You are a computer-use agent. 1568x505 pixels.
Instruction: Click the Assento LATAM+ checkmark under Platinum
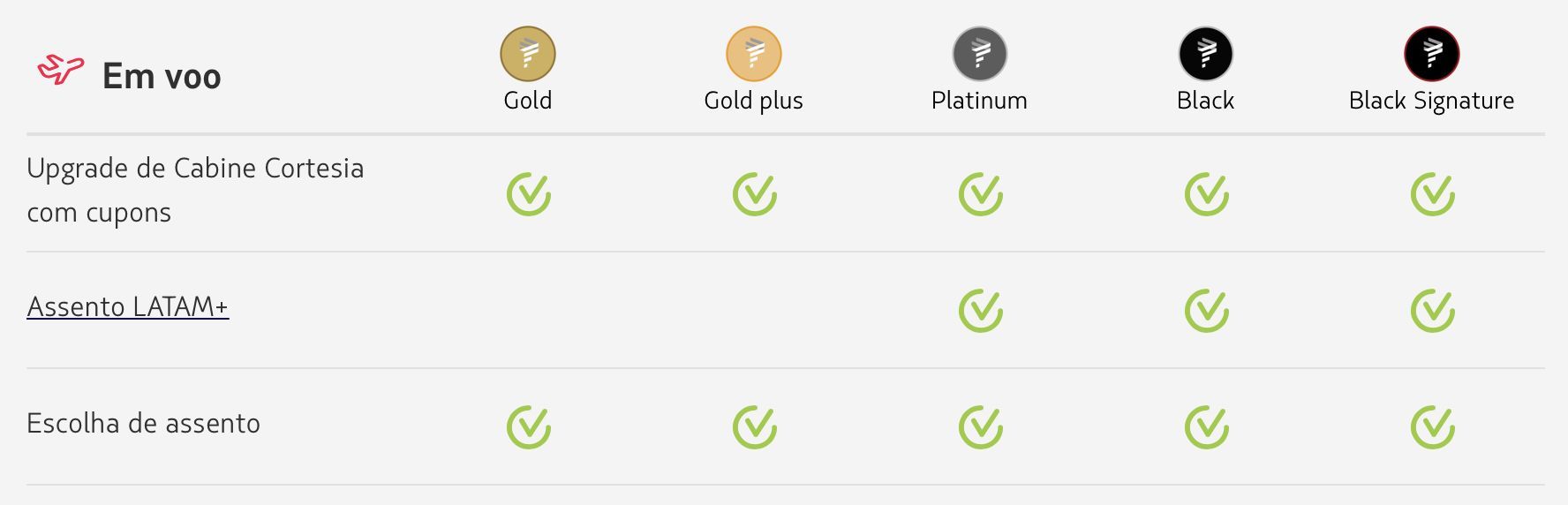[981, 311]
